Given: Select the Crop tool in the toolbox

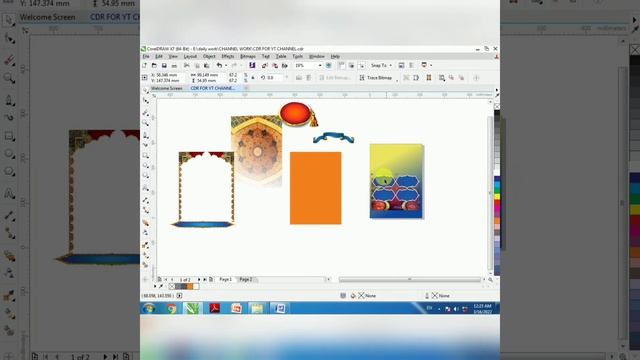Looking at the screenshot, I should click(x=145, y=113).
